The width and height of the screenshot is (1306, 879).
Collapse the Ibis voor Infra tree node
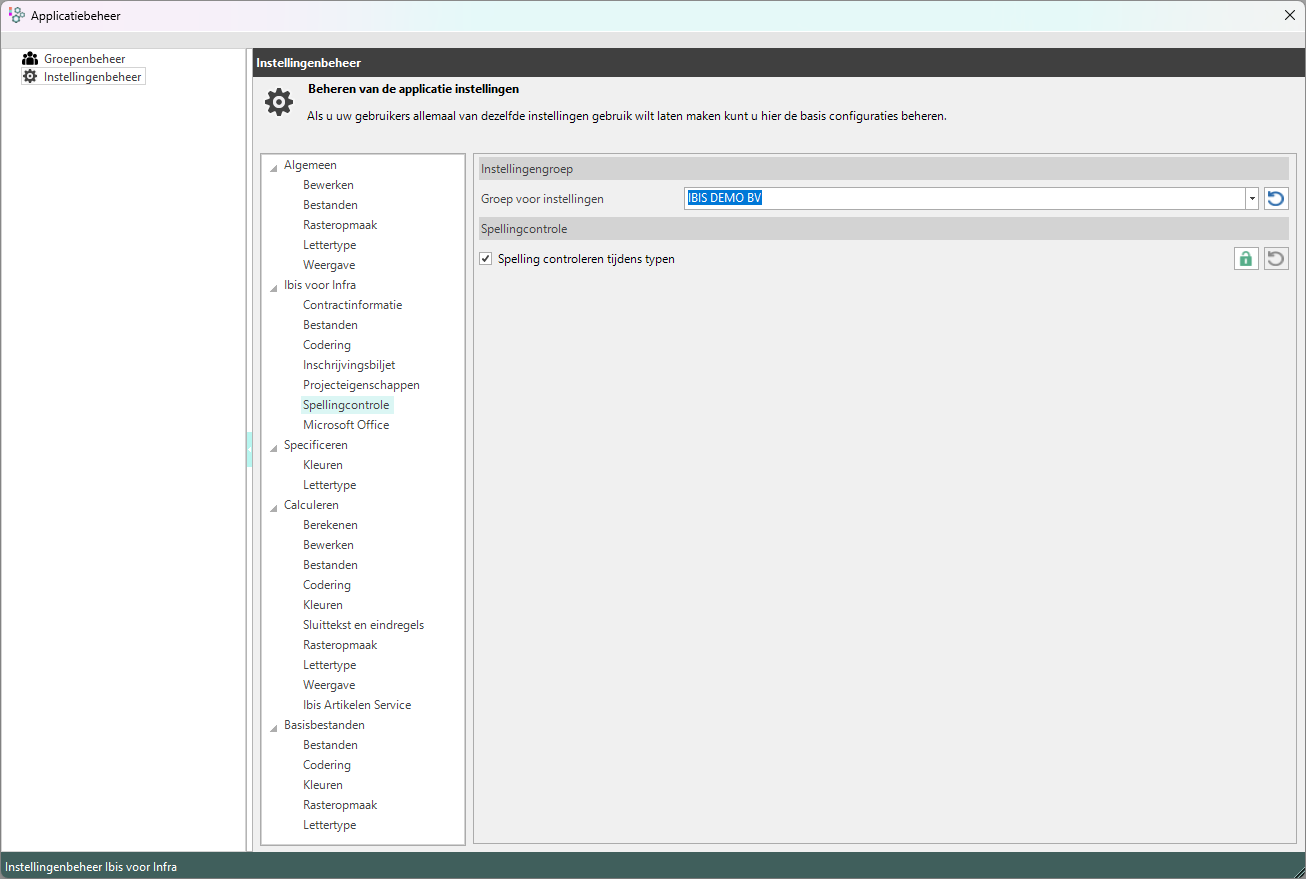pos(274,287)
